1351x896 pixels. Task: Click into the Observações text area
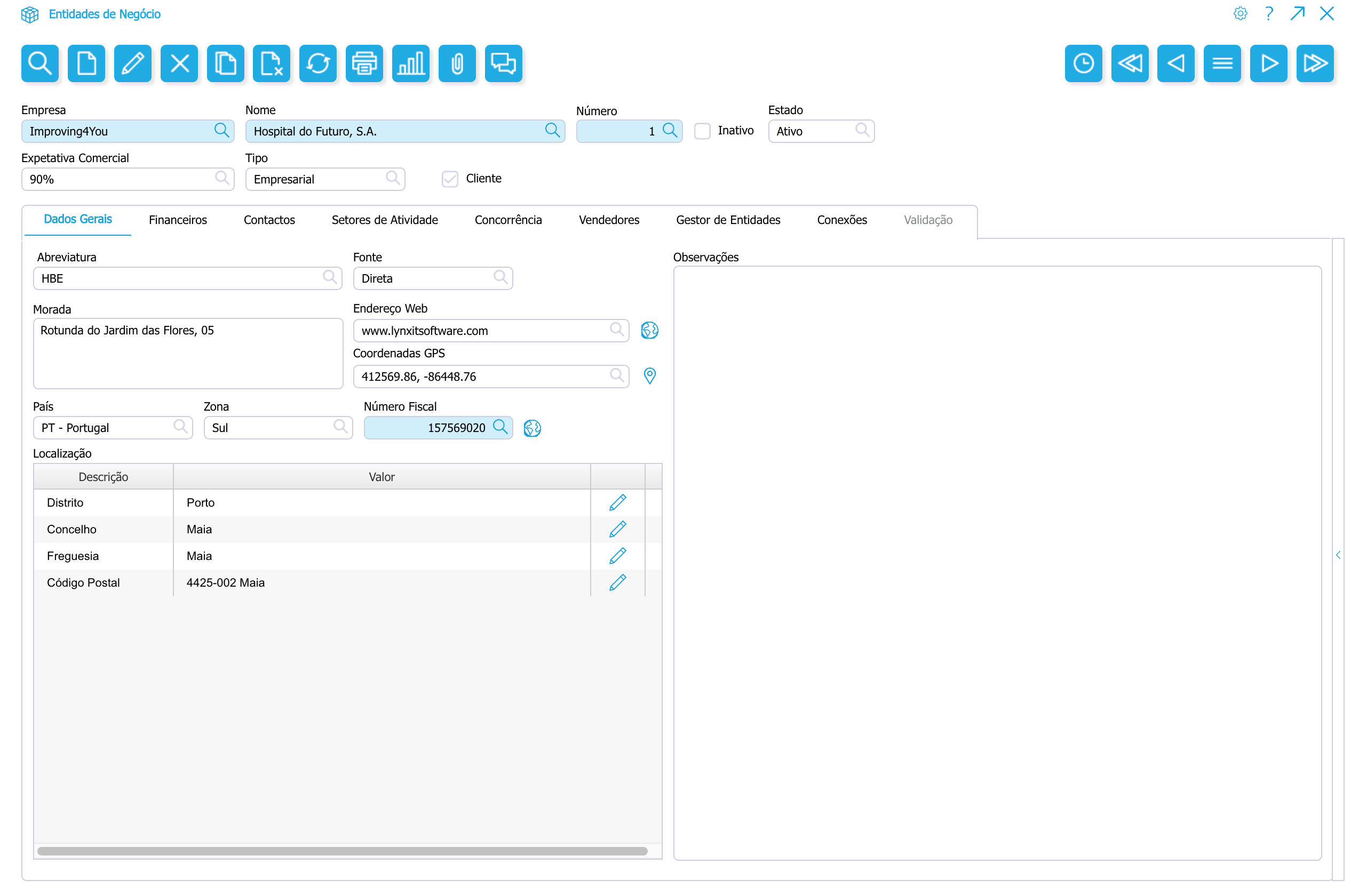[997, 563]
